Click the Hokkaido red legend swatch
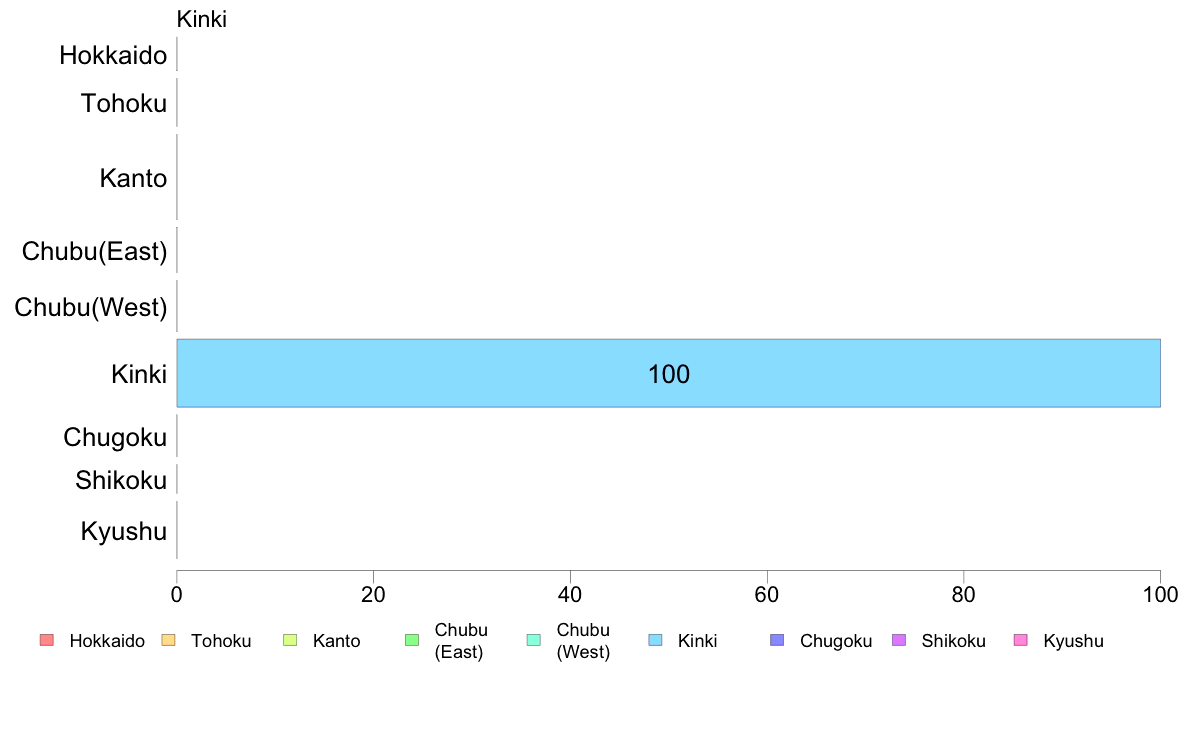This screenshot has width=1188, height=736. coord(46,641)
